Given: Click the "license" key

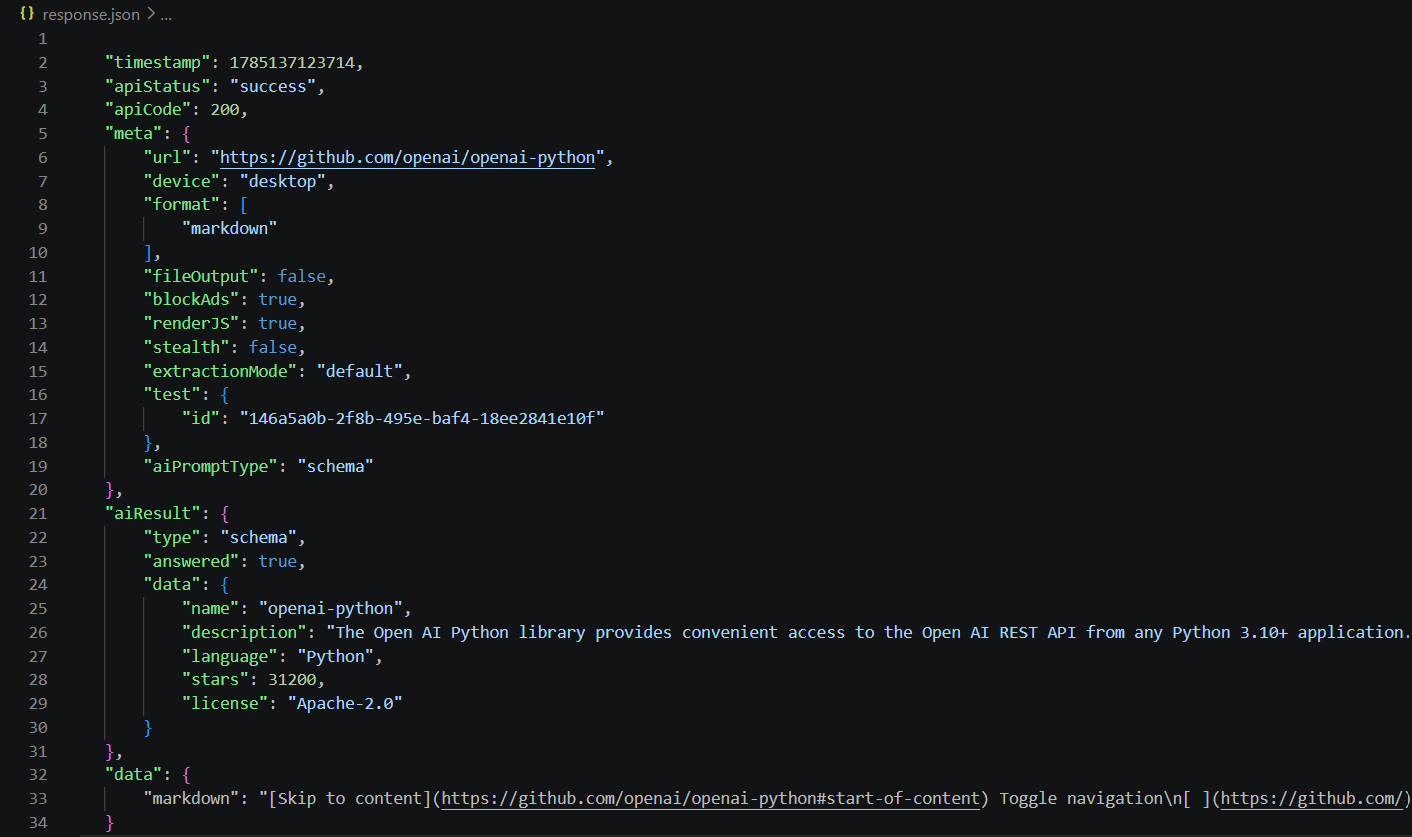Looking at the screenshot, I should pos(225,703).
